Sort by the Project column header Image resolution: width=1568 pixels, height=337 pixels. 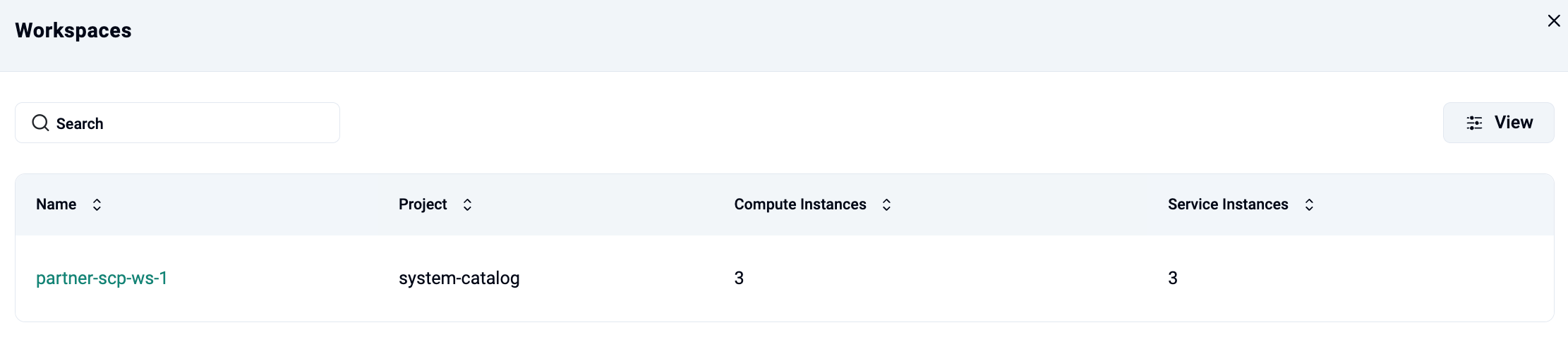[423, 204]
